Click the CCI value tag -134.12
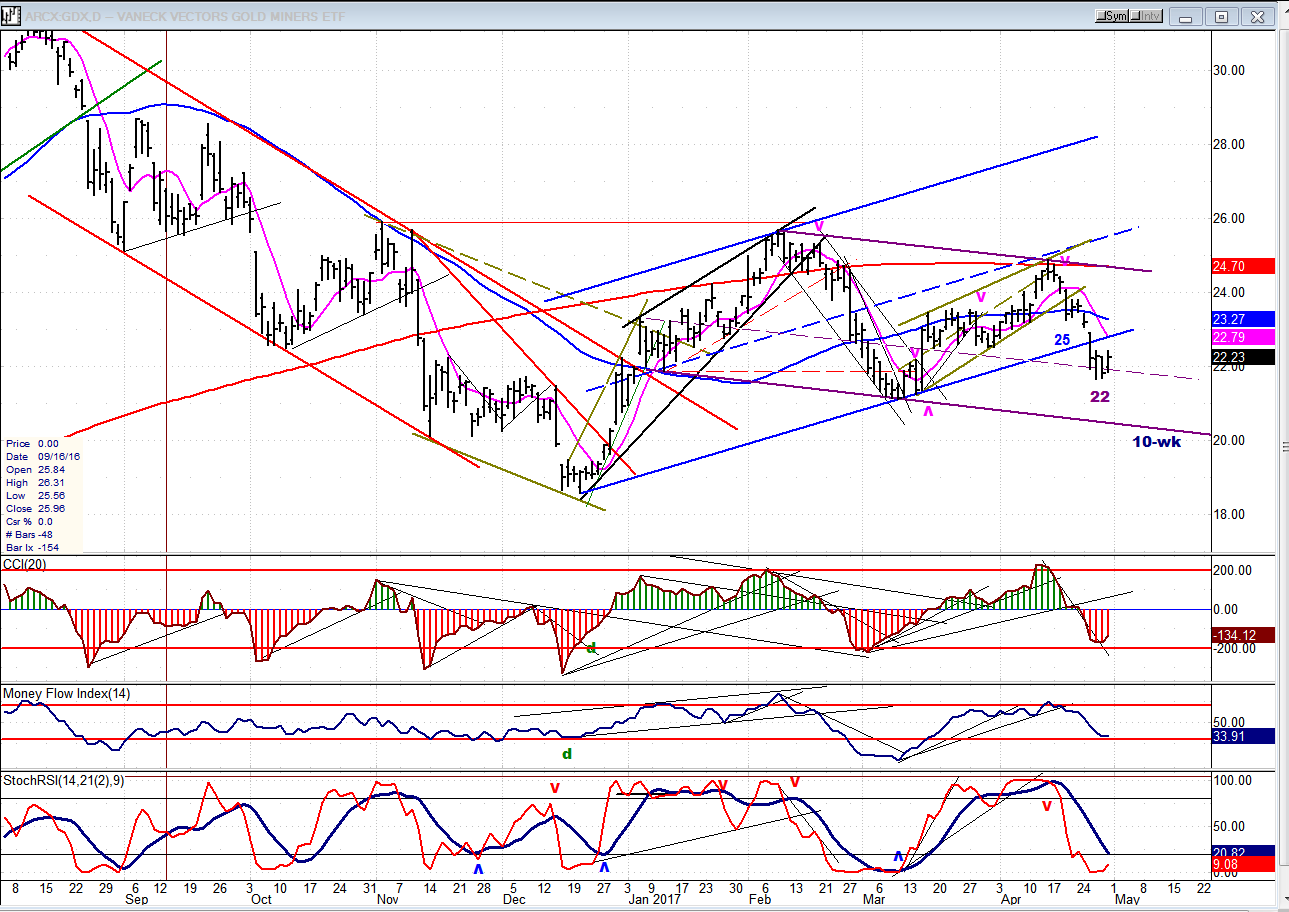The width and height of the screenshot is (1289, 912). pos(1241,634)
